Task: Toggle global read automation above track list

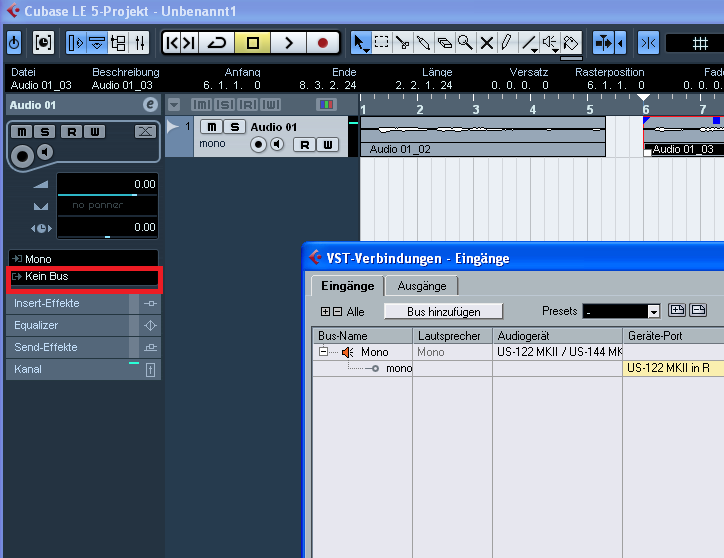Action: (248, 105)
